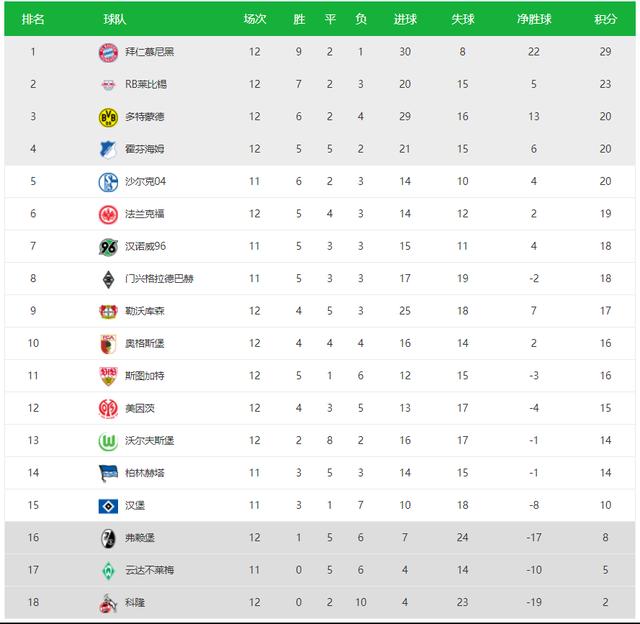Click the Borussia Dortmund BVB logo
This screenshot has width=640, height=624.
pyautogui.click(x=108, y=117)
